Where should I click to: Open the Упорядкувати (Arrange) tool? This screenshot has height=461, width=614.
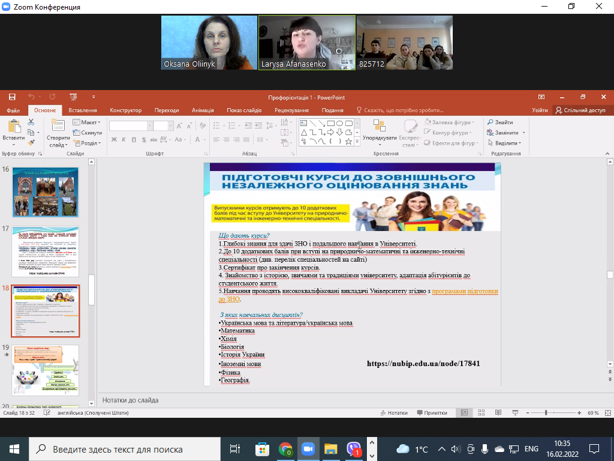379,130
